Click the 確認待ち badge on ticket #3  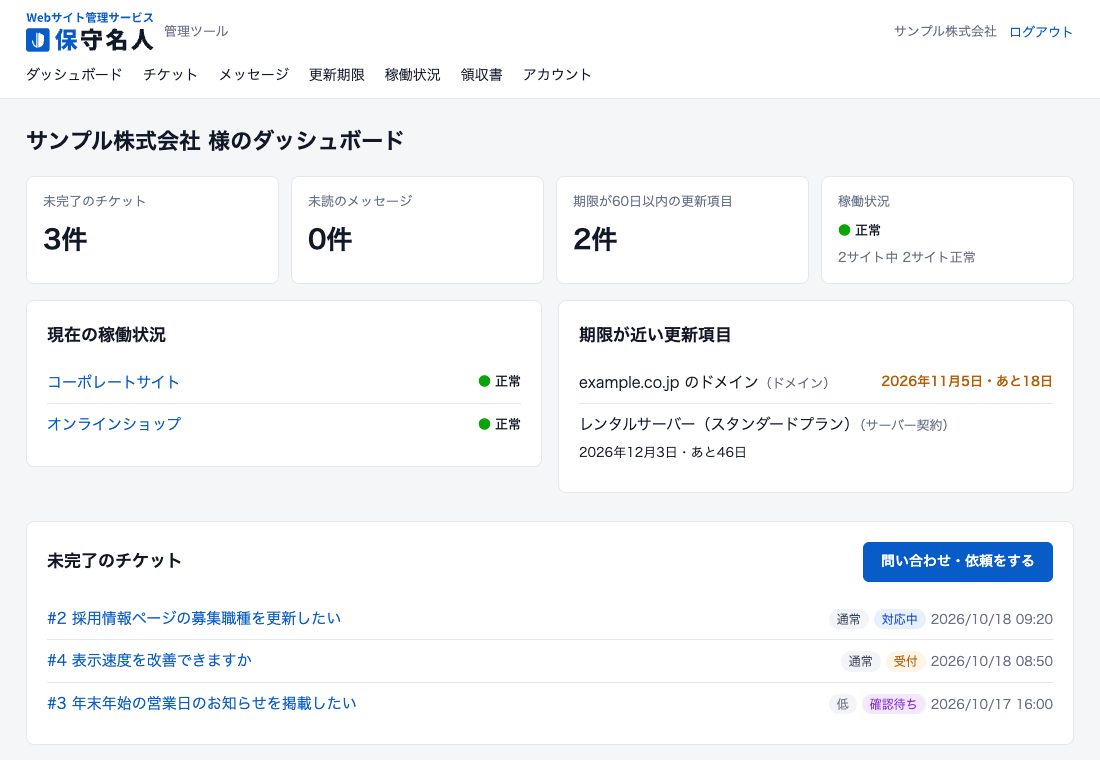tap(893, 704)
